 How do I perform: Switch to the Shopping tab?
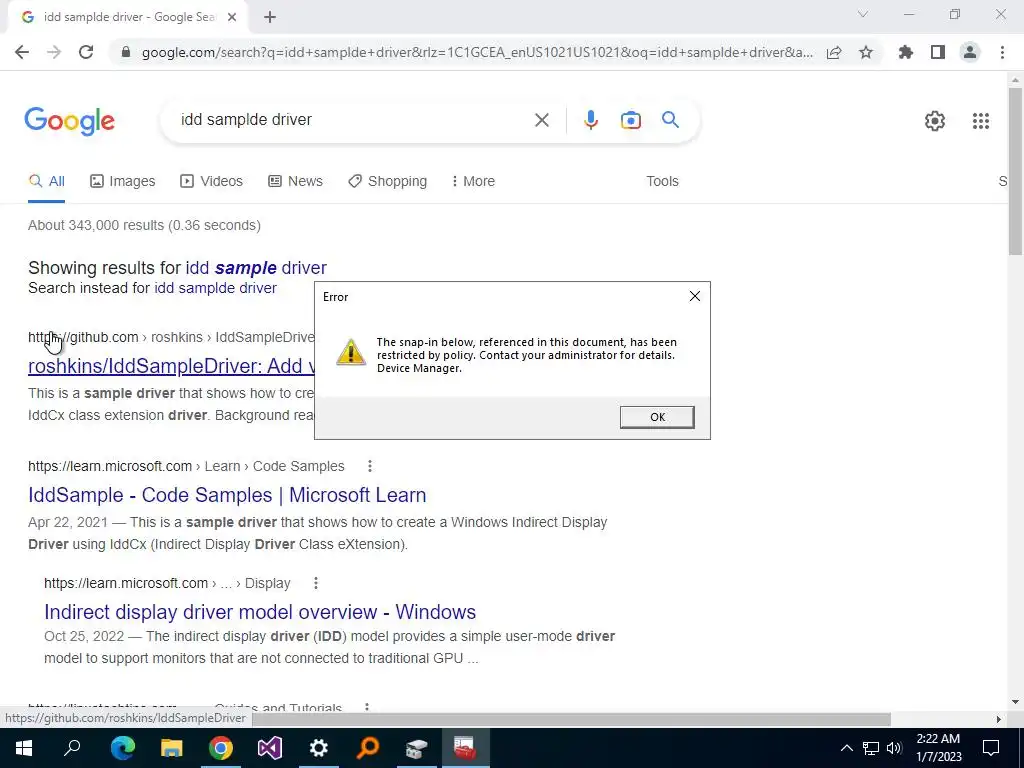pos(387,181)
